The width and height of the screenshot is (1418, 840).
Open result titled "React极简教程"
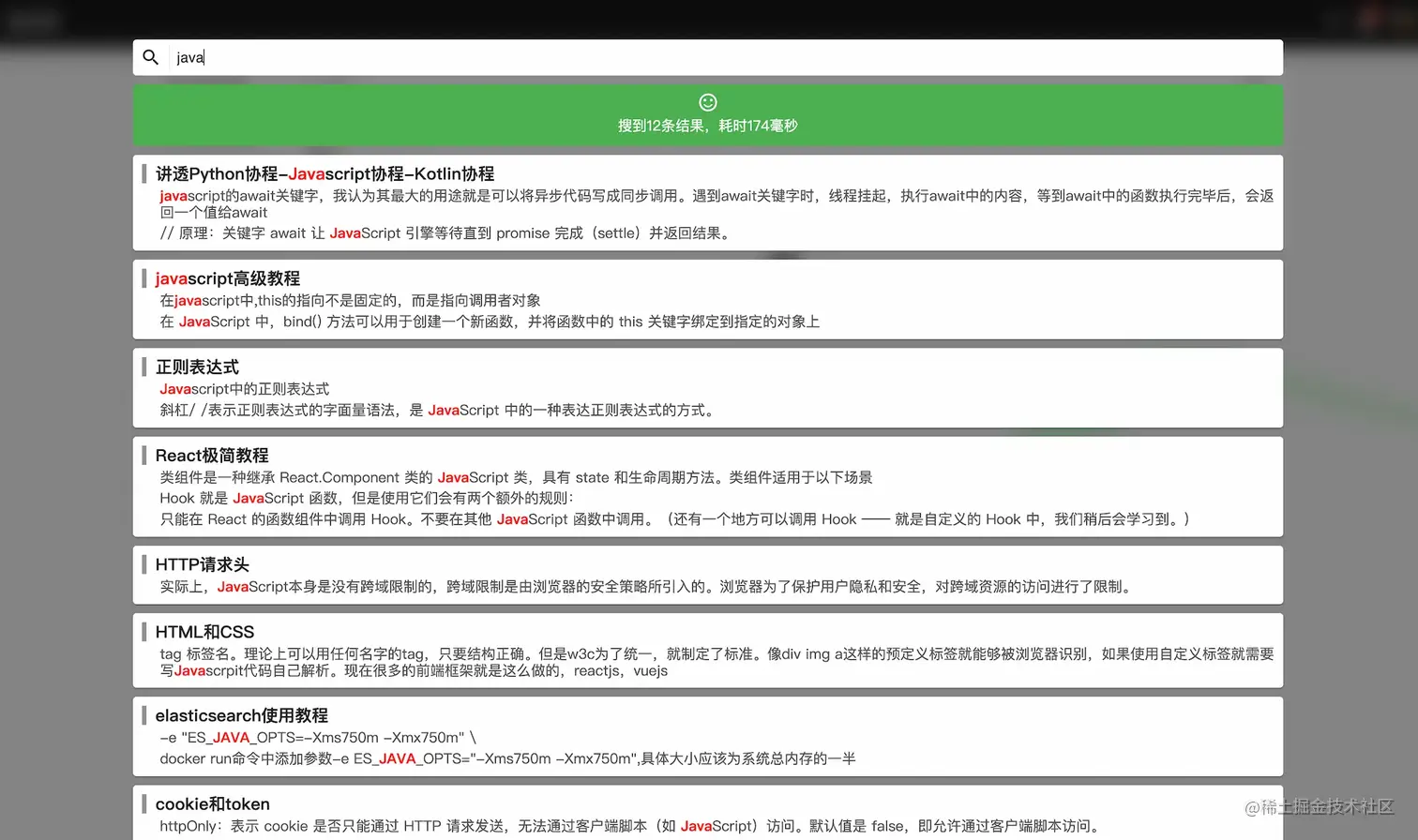pos(212,456)
